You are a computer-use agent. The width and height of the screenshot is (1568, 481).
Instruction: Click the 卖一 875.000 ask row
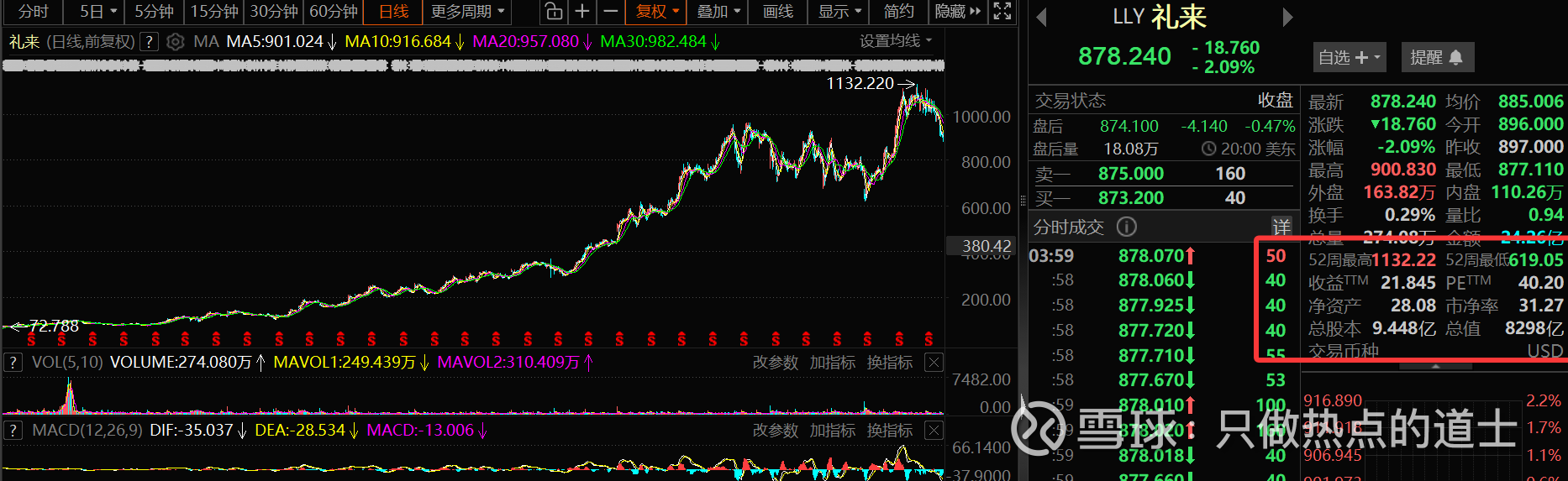click(1163, 174)
